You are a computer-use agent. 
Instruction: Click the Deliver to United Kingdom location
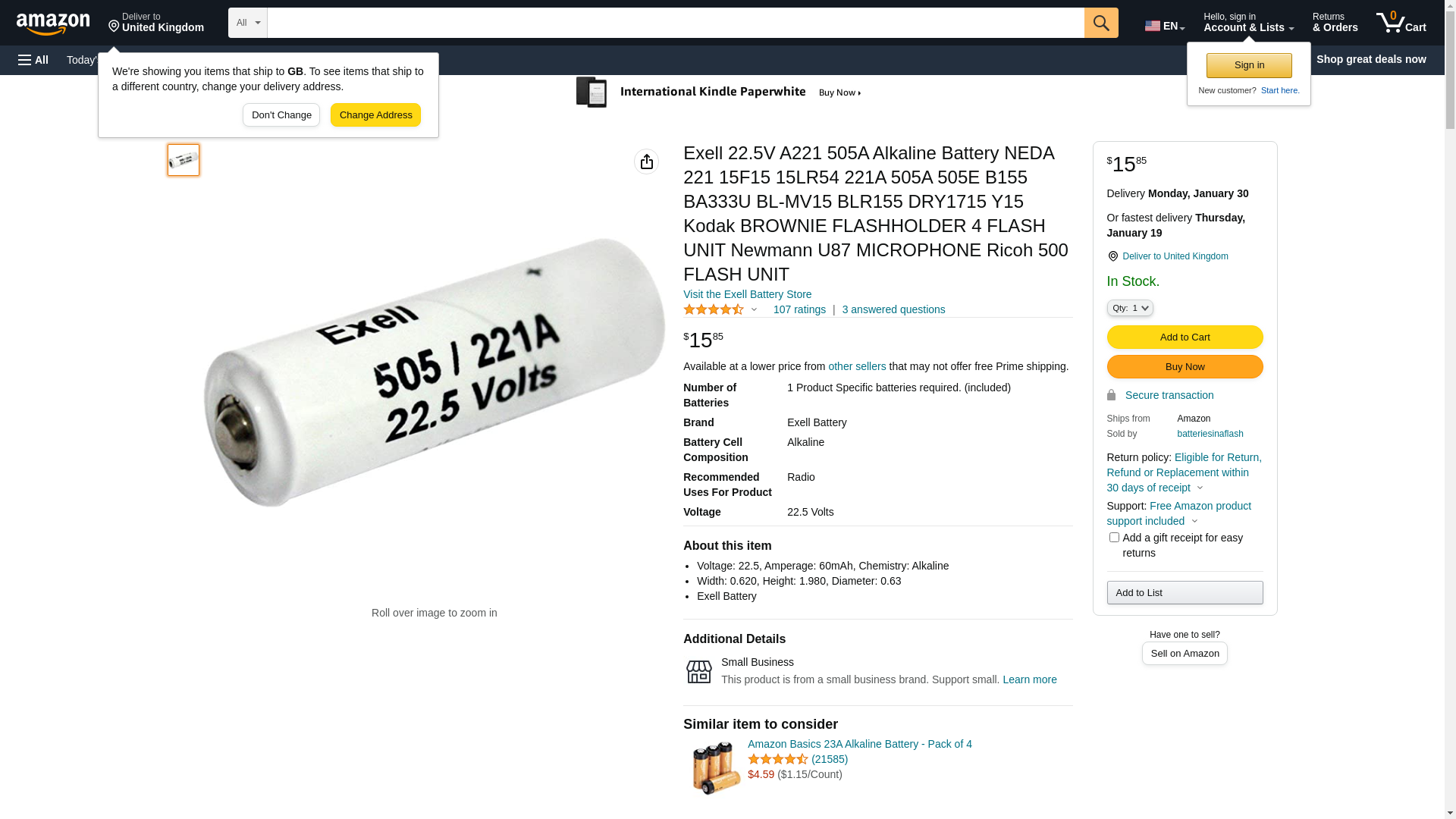point(156,23)
